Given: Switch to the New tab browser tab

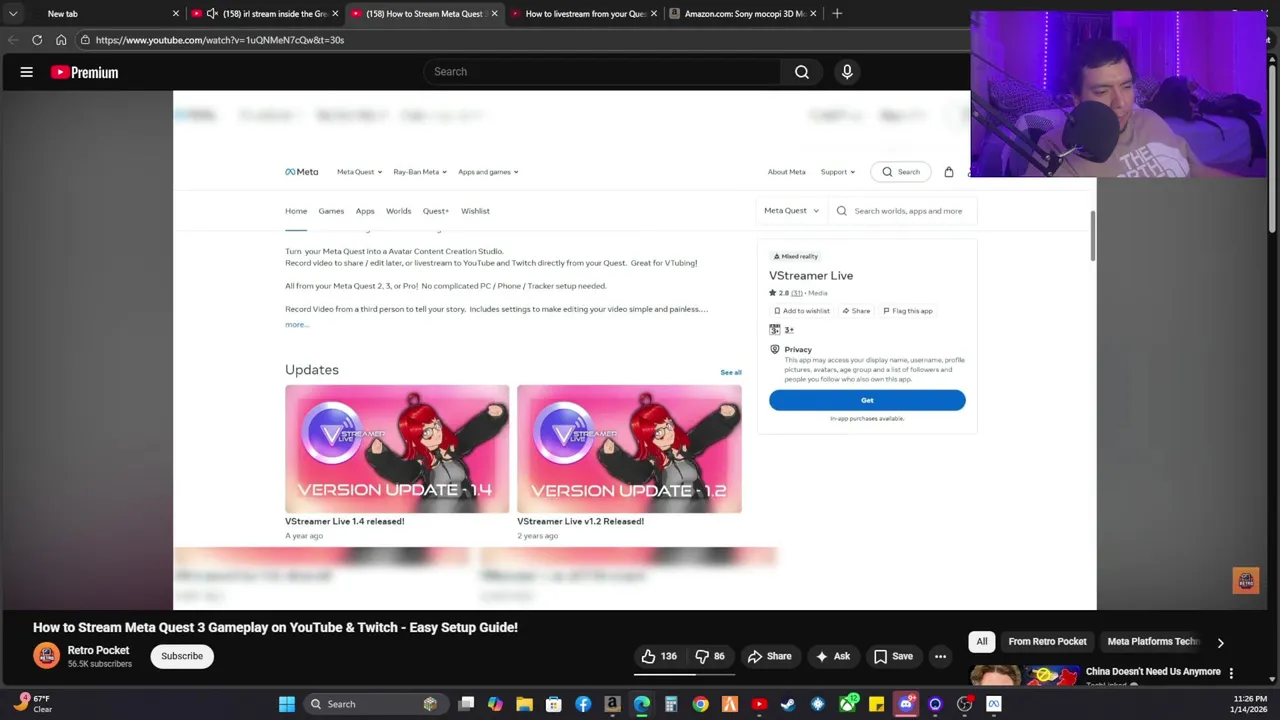Looking at the screenshot, I should (100, 14).
